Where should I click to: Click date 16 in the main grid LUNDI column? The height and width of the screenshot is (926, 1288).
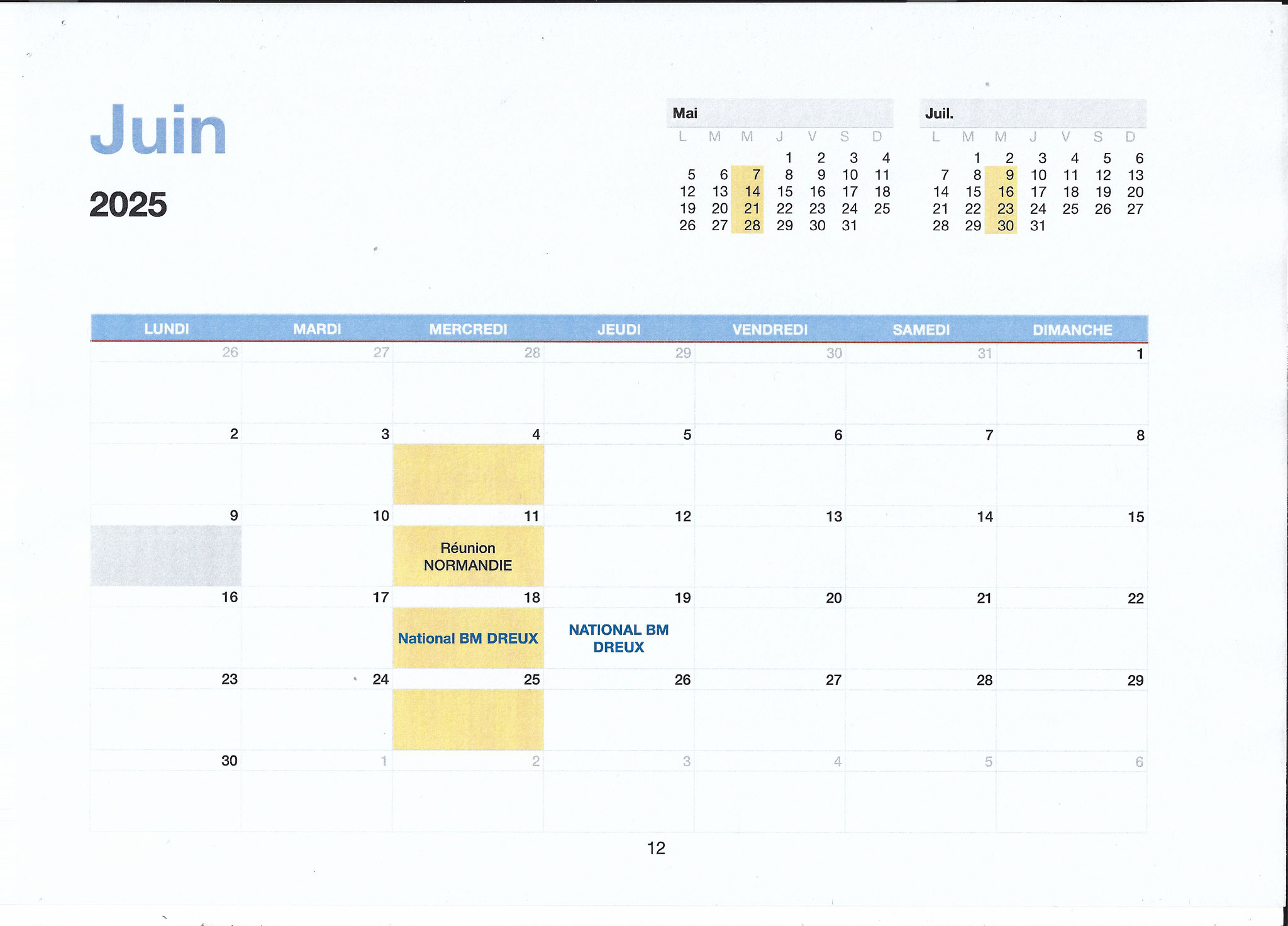(x=230, y=597)
